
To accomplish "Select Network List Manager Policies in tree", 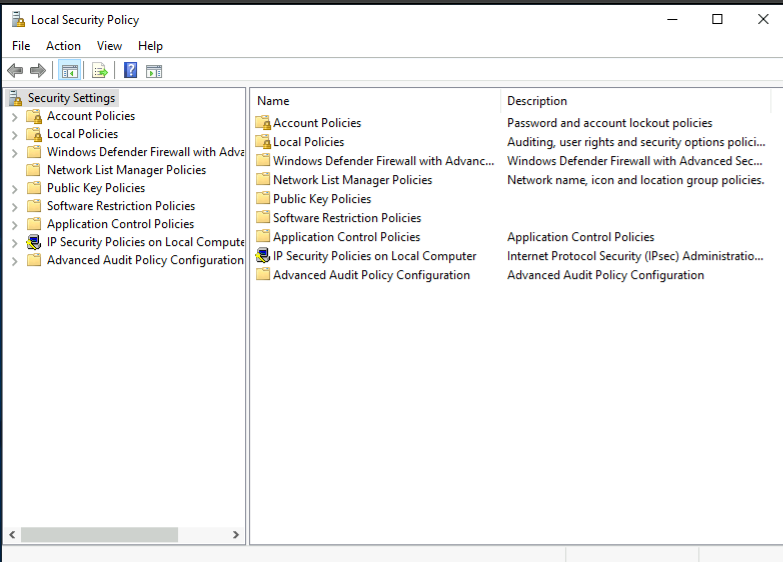I will click(x=126, y=170).
